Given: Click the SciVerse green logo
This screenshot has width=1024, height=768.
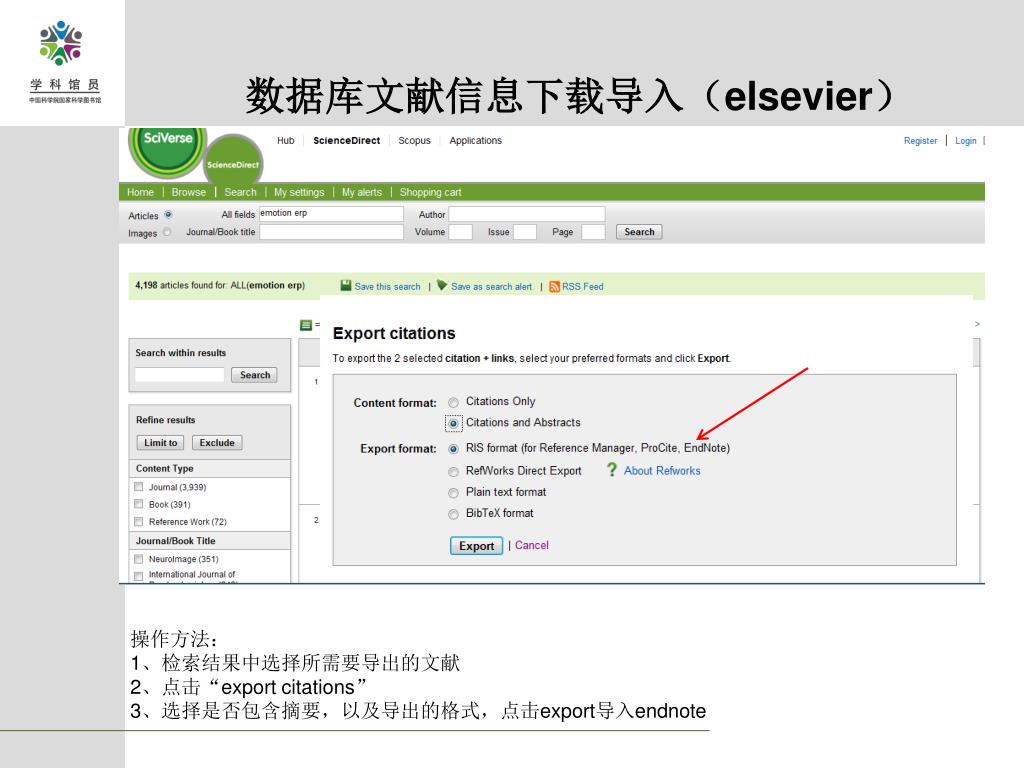Looking at the screenshot, I should click(x=167, y=152).
